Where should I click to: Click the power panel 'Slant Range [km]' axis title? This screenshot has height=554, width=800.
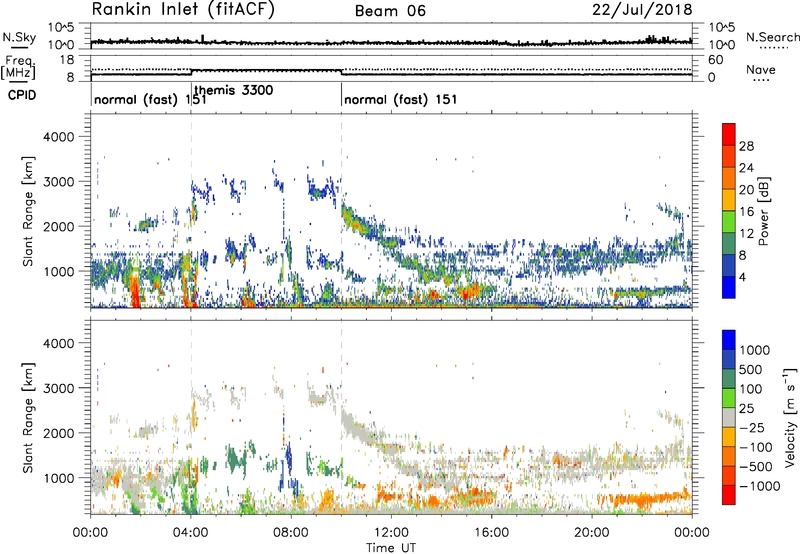pos(28,211)
